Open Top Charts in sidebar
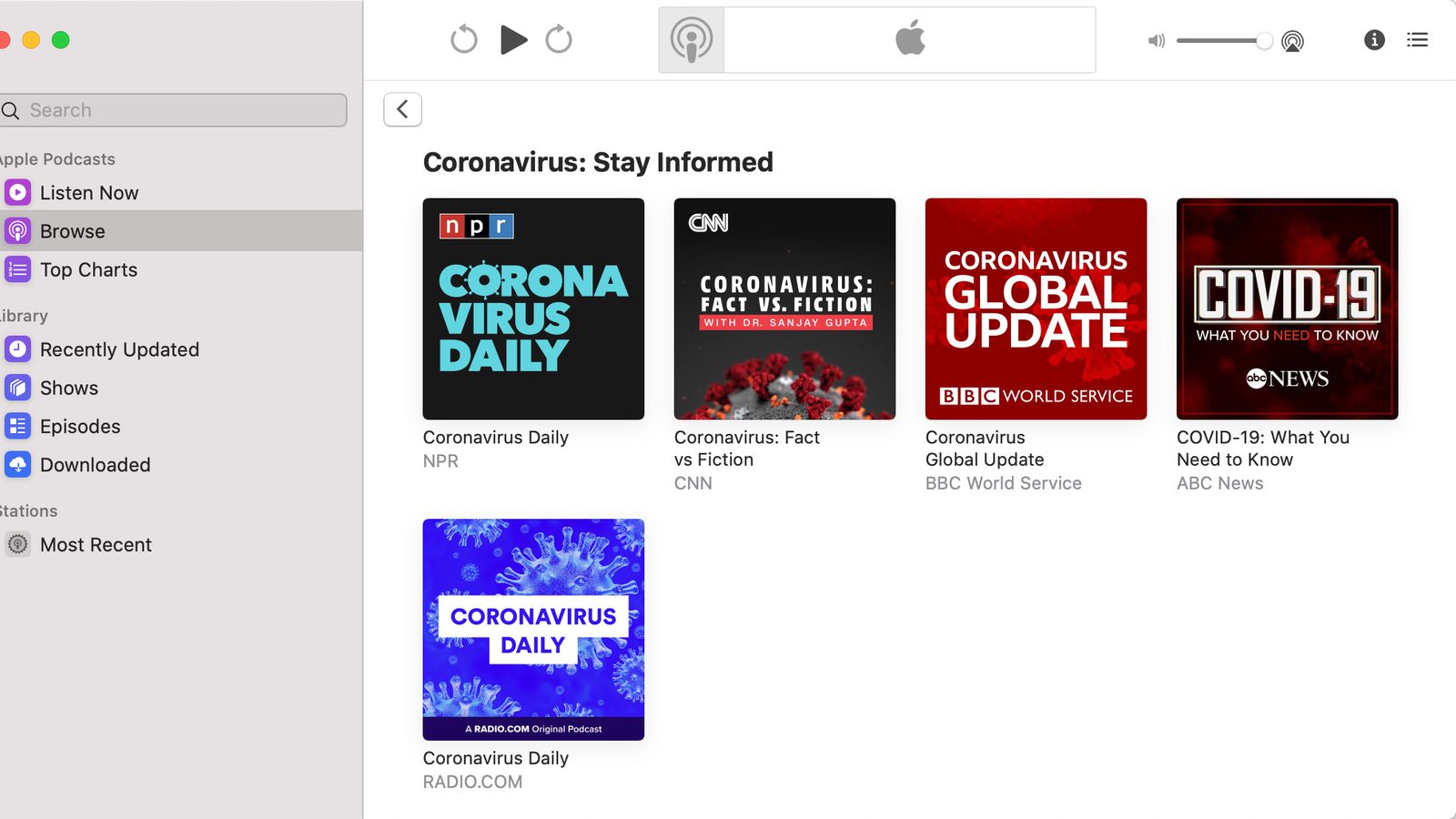The image size is (1456, 819). tap(181, 269)
